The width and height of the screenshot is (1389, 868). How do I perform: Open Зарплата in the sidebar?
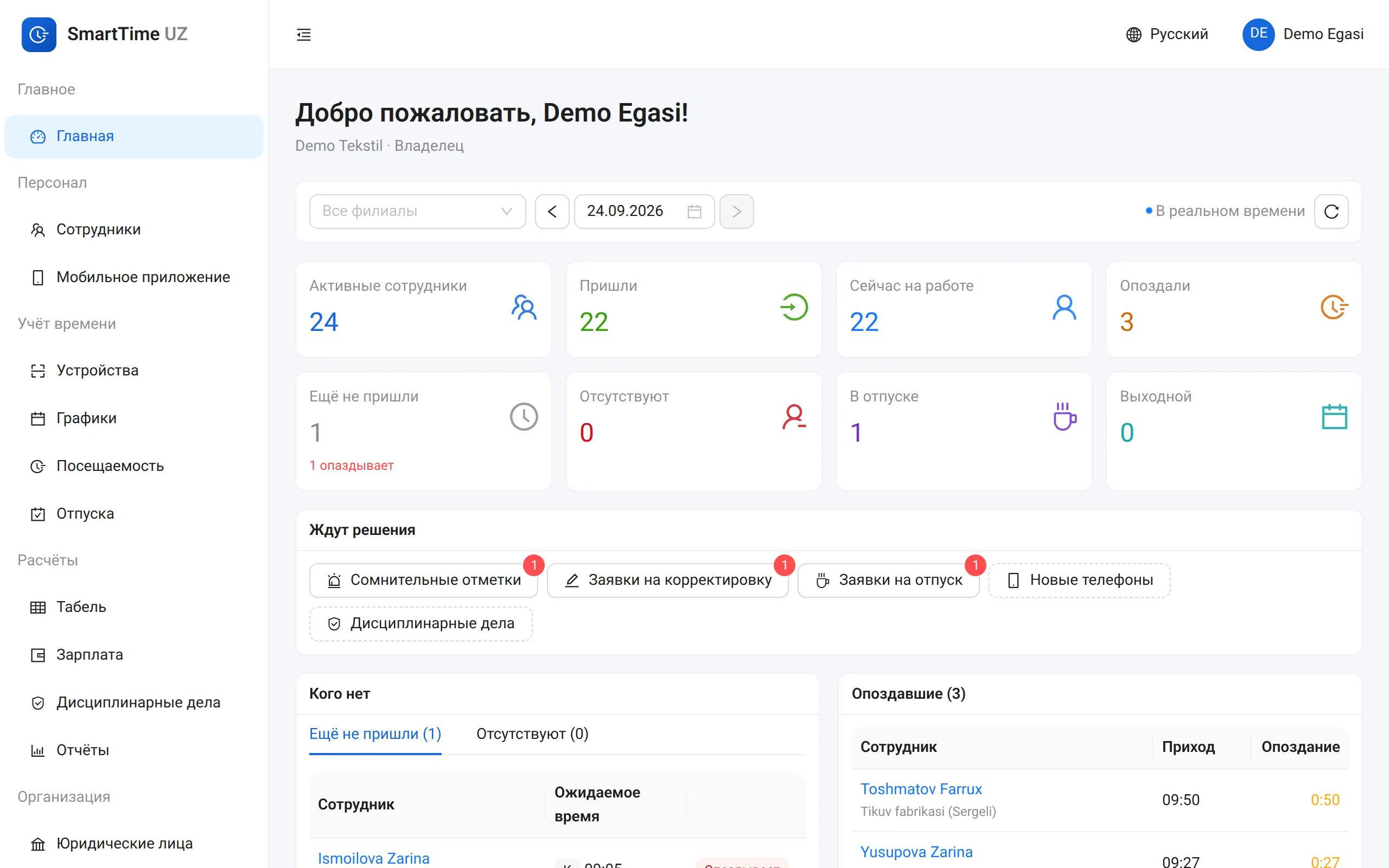(133, 655)
